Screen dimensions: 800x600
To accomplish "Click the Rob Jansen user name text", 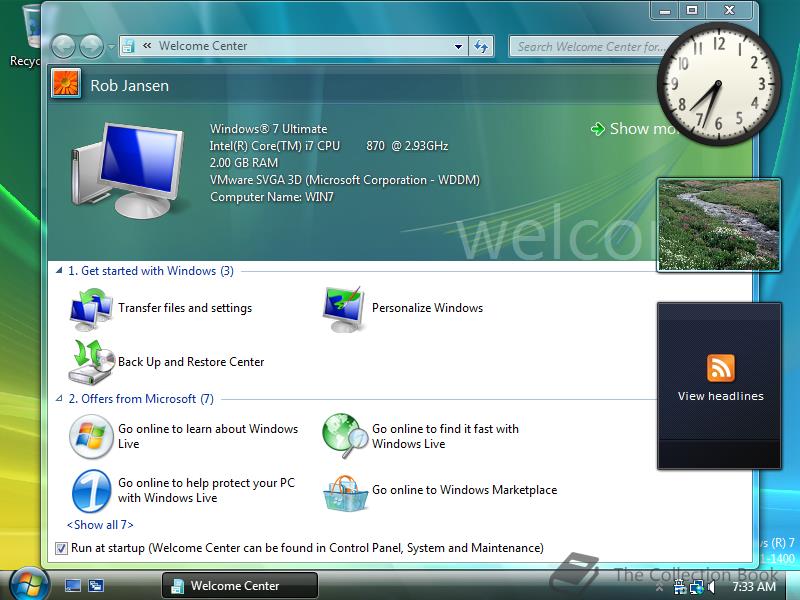I will click(130, 85).
